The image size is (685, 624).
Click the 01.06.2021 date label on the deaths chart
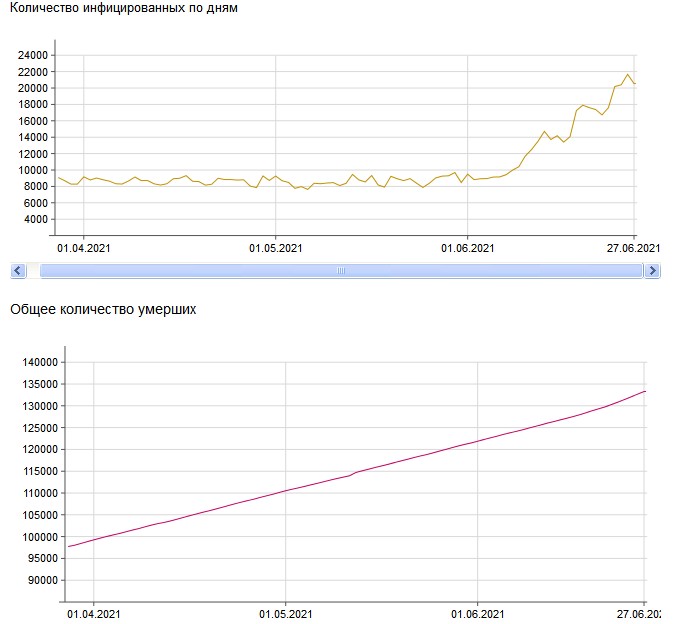point(478,614)
